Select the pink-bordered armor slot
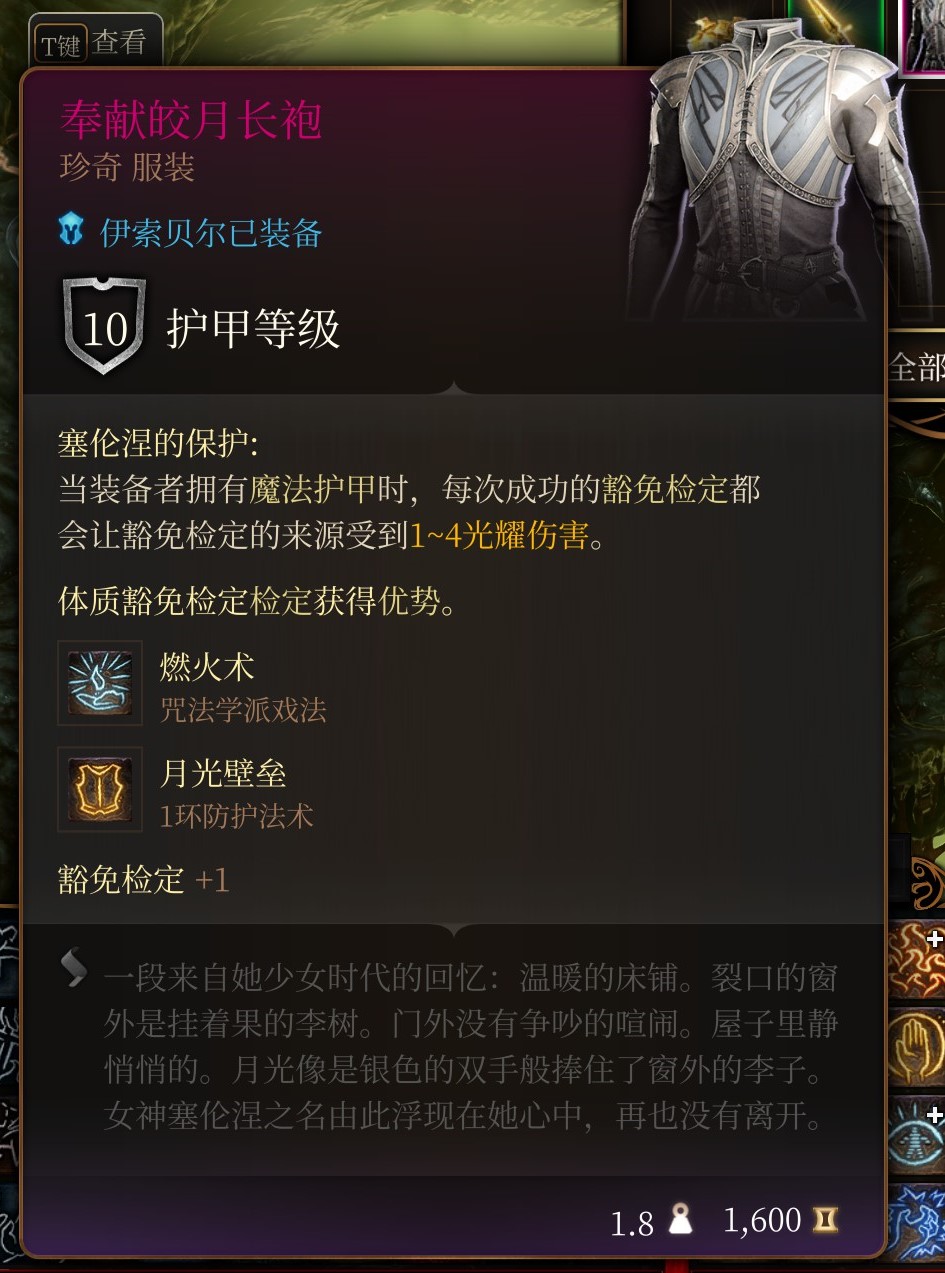Screen dimensions: 945x1273 (922, 35)
